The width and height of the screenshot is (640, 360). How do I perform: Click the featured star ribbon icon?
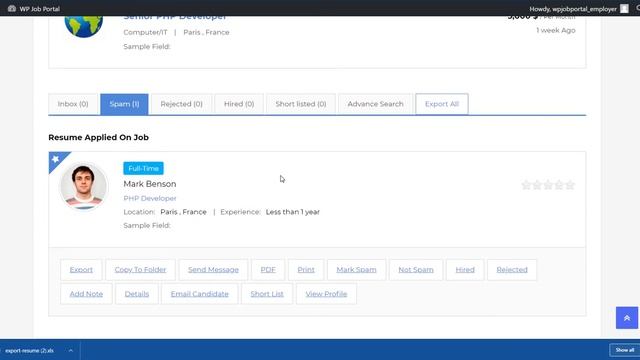(x=56, y=159)
